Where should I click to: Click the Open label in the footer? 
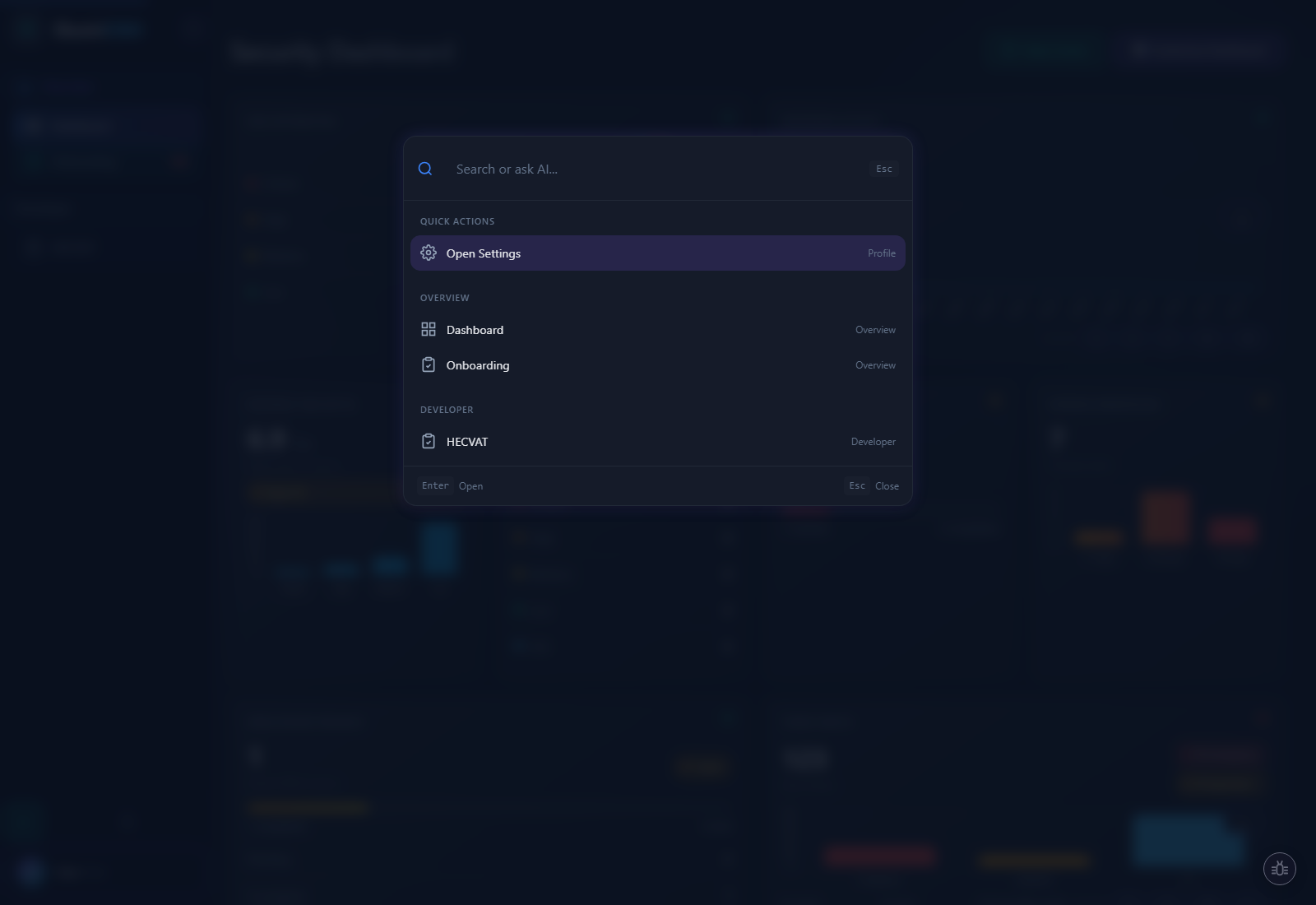pyautogui.click(x=470, y=485)
